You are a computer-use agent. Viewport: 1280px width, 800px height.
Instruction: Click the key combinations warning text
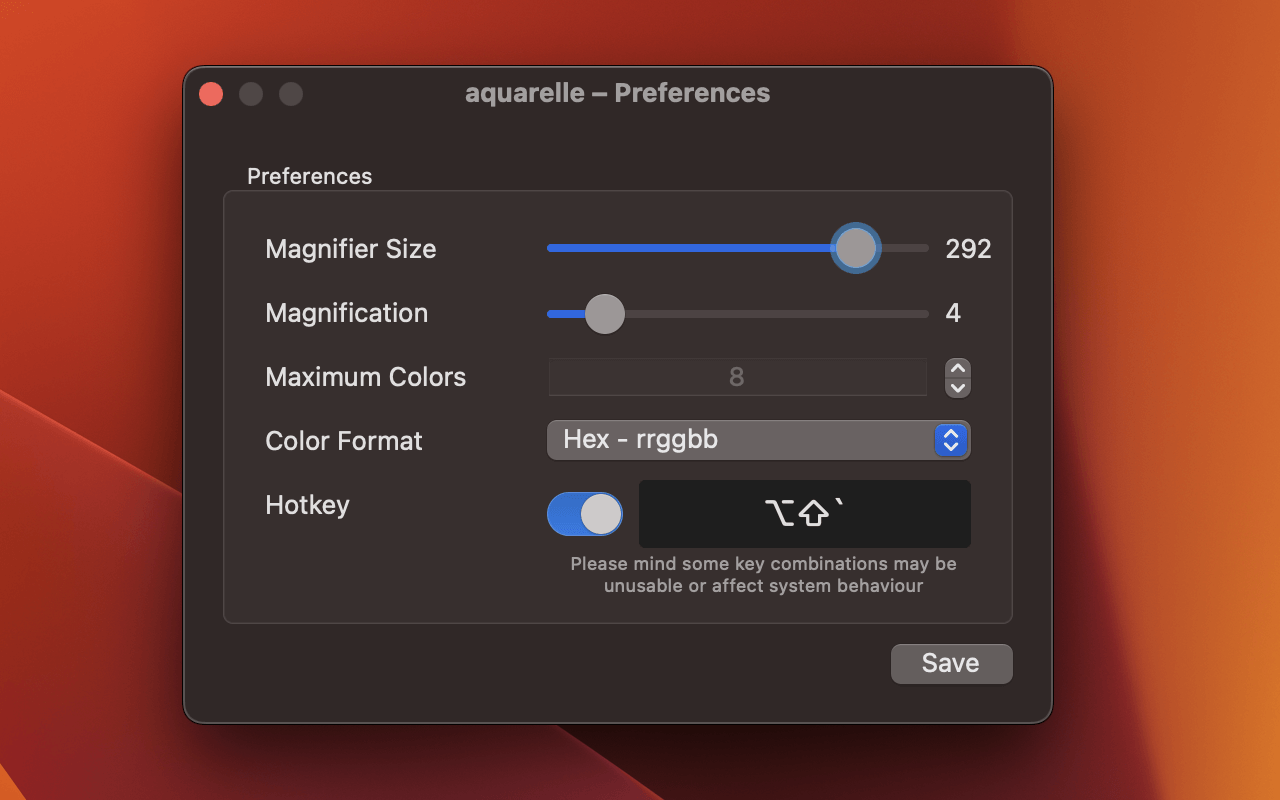tap(763, 575)
